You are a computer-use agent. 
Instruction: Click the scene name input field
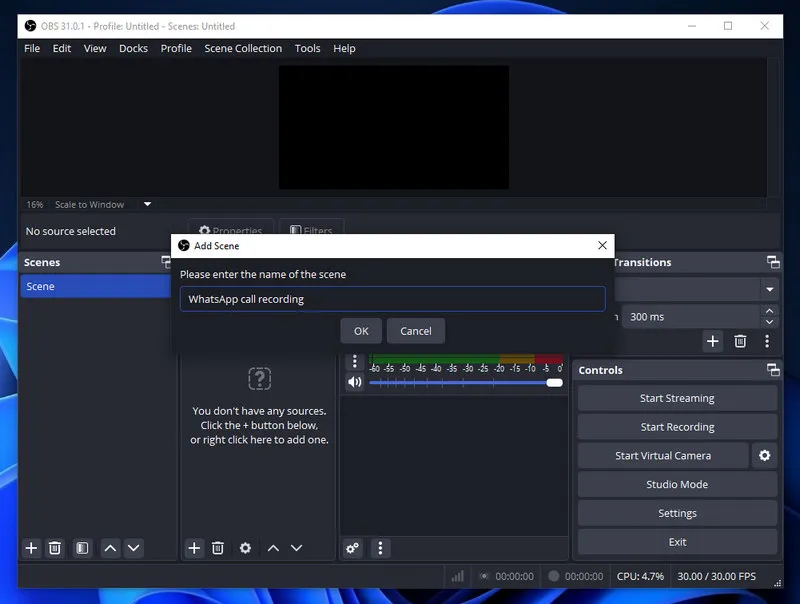(x=392, y=299)
